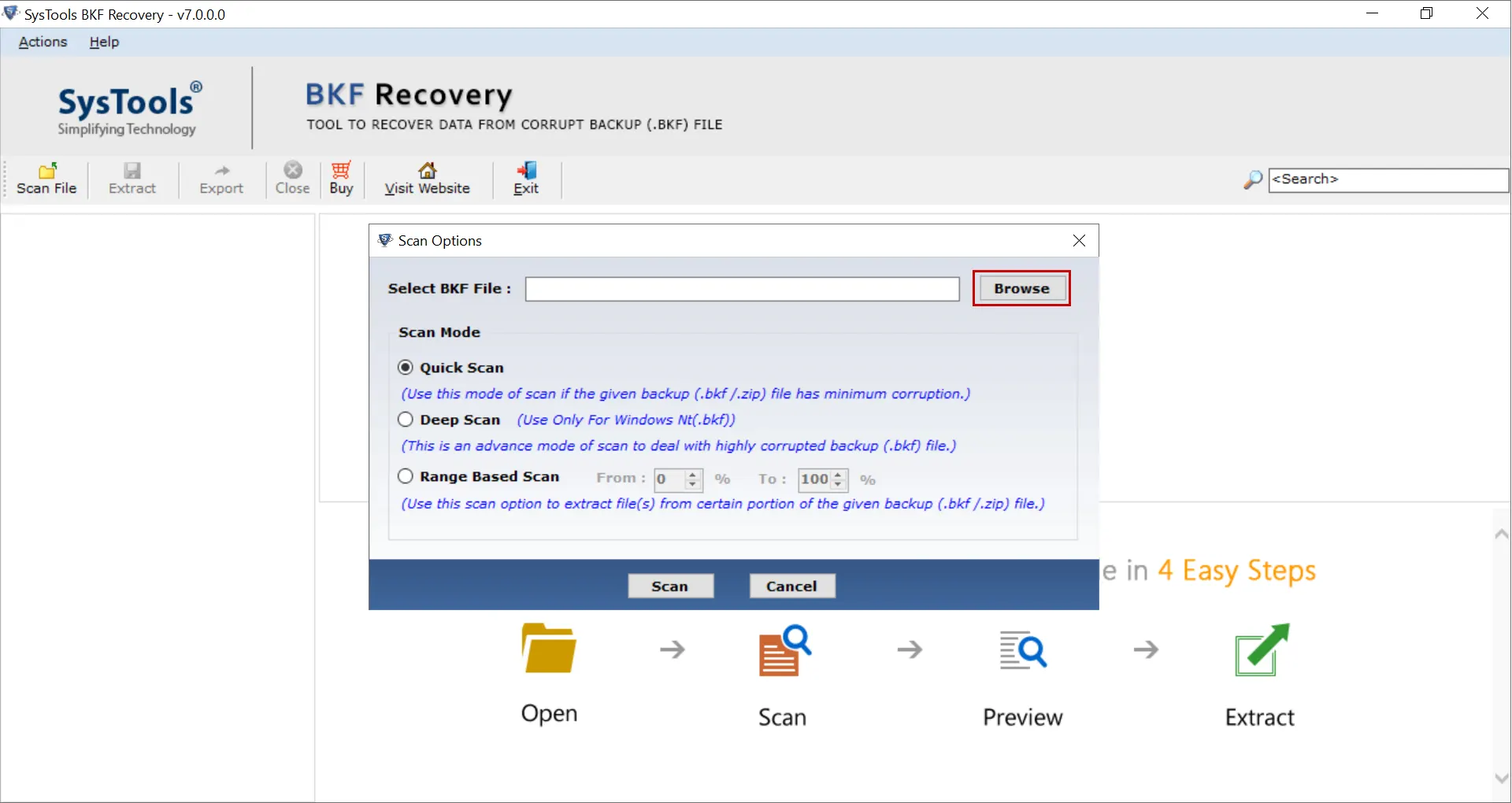Click the 'BKF Recovery' banner title
The width and height of the screenshot is (1512, 803).
tap(409, 95)
